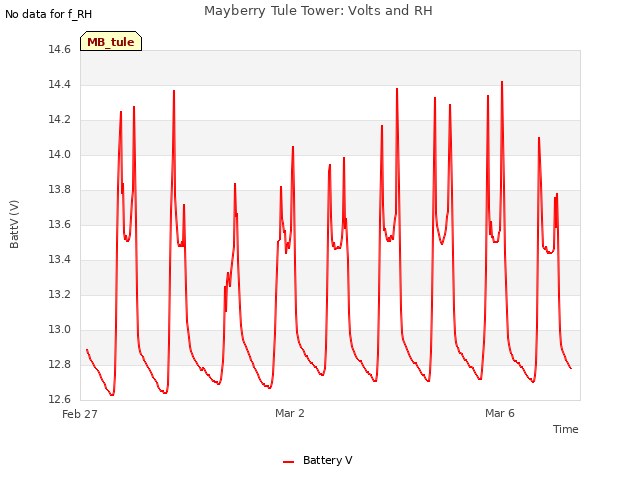Click the 14.0 y-axis tick label
The image size is (640, 480).
[60, 155]
